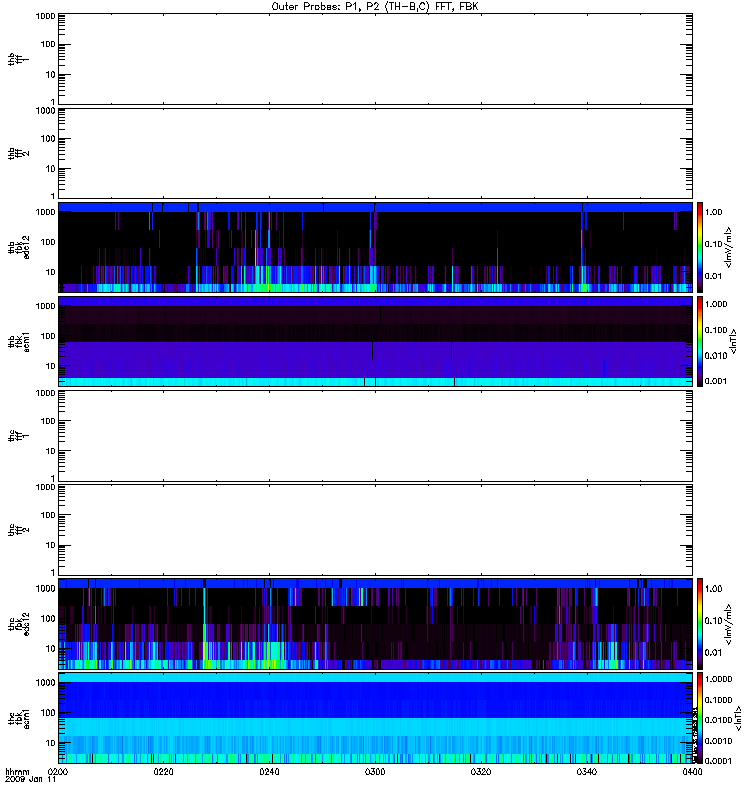Viewport: 750px width, 800px height.
Task: Click inside the empty thc fff 1 panel
Action: click(x=375, y=436)
